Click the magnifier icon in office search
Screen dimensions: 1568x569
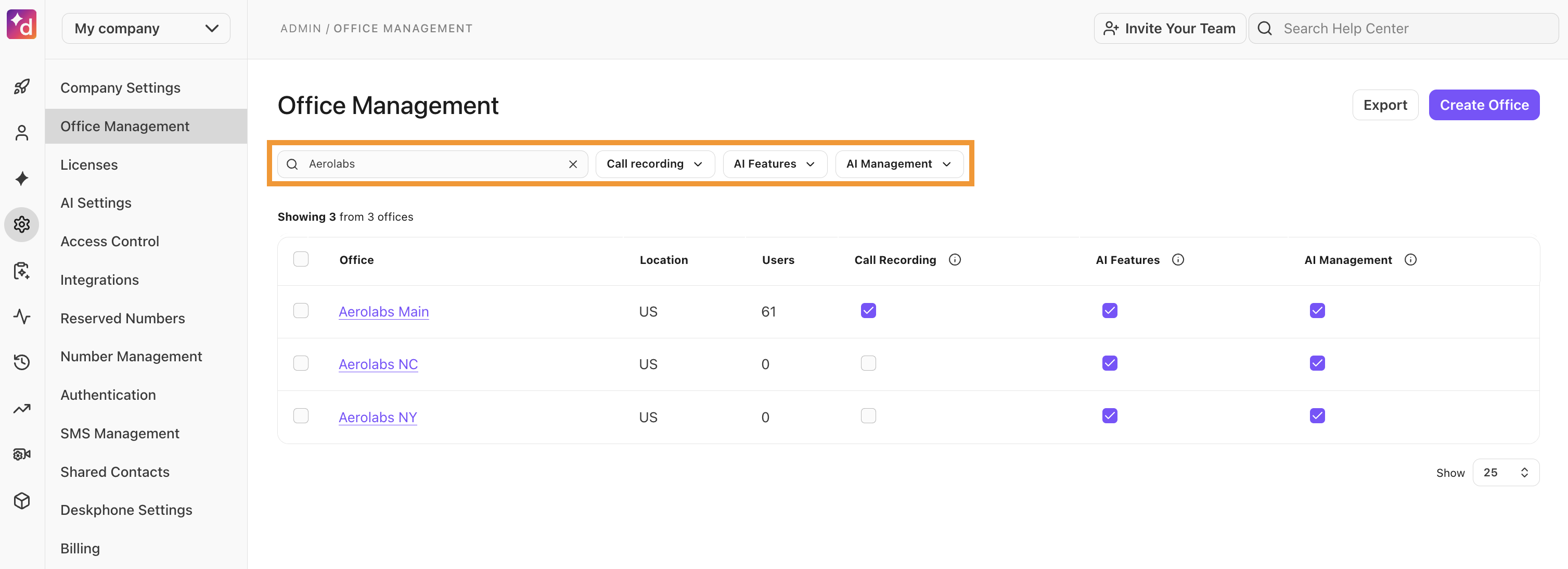point(292,164)
